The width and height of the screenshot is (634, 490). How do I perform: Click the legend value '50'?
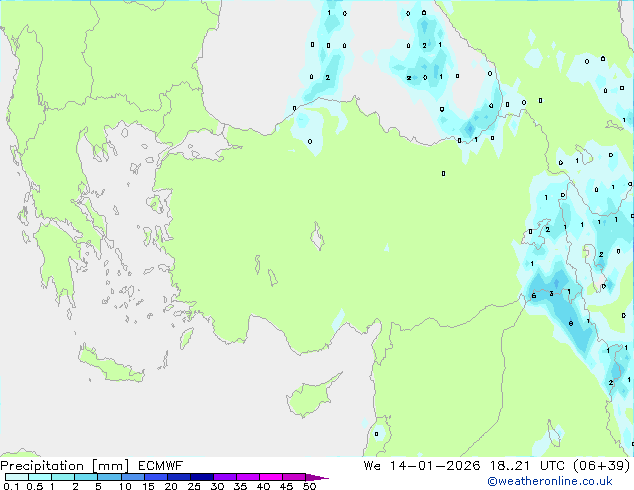coord(309,486)
